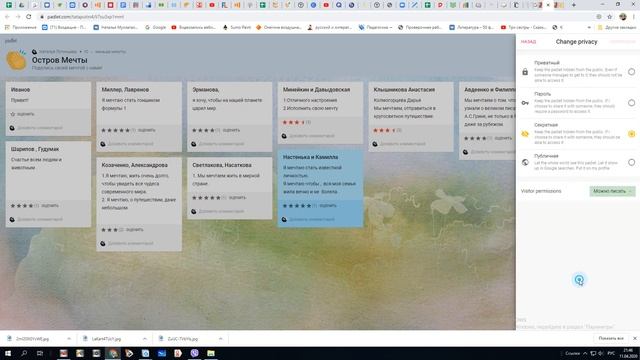Open Task View on taskbar
The width and height of the screenshot is (640, 360).
[x=40, y=353]
